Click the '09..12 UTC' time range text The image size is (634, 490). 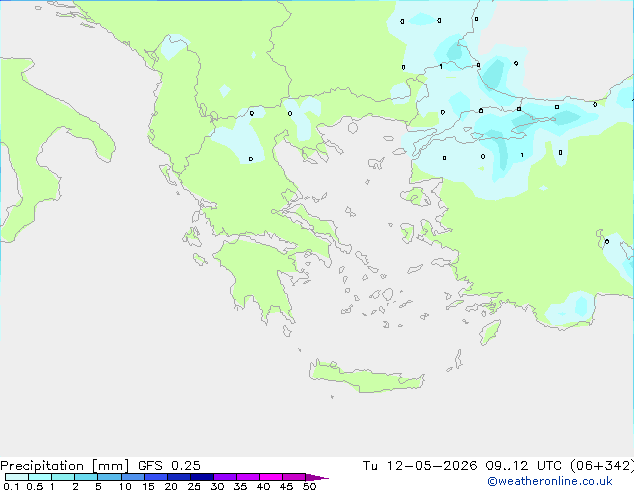click(x=523, y=466)
